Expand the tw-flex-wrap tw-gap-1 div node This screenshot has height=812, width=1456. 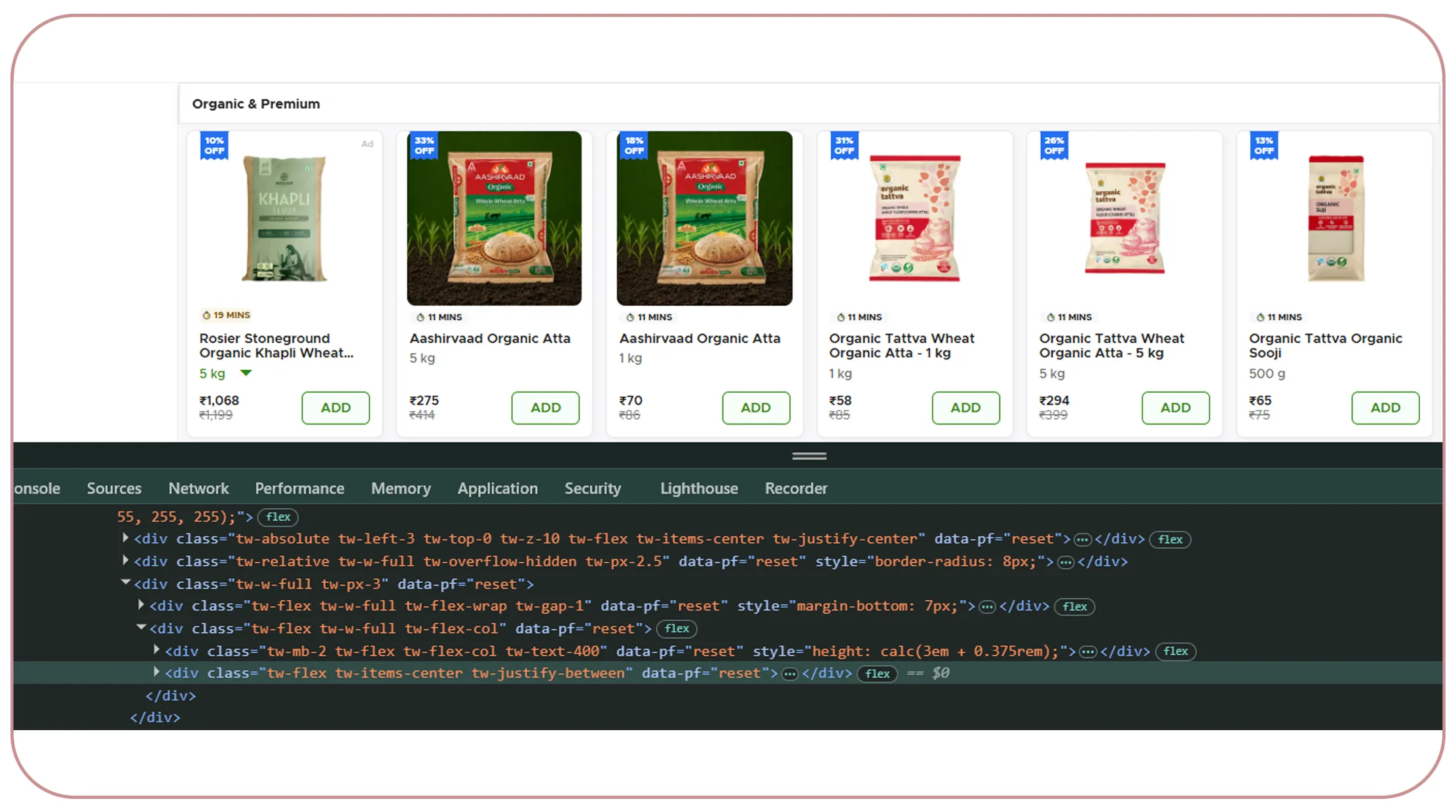[x=141, y=604]
